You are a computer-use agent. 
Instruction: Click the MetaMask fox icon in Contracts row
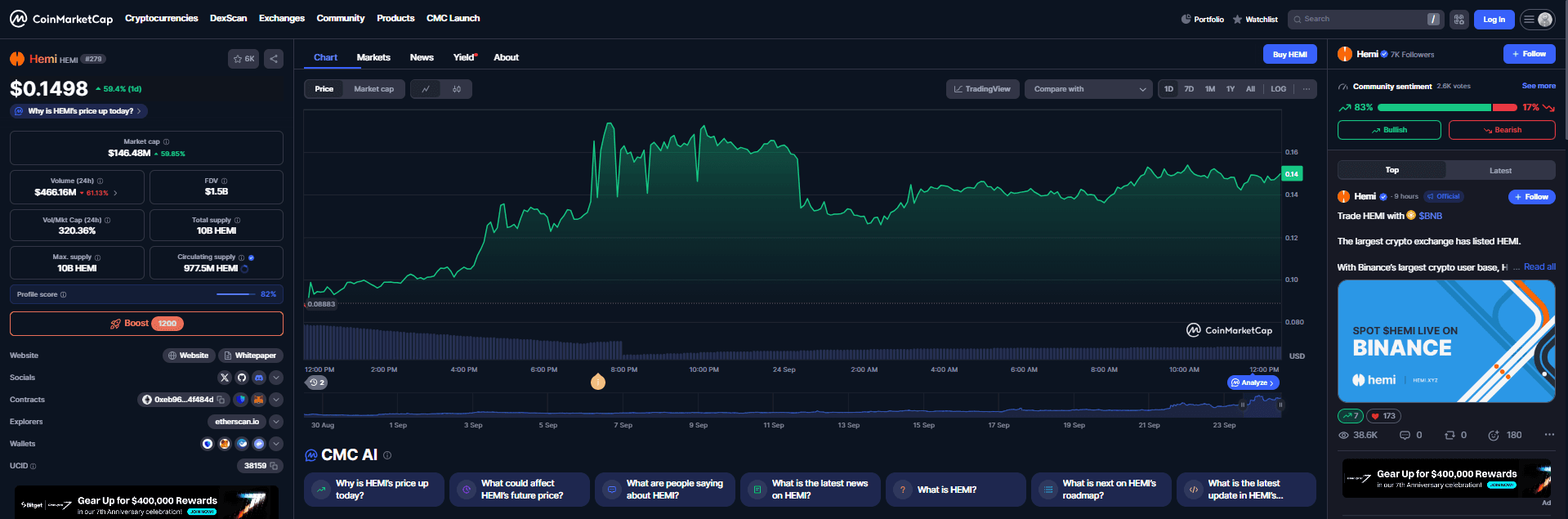pos(258,400)
